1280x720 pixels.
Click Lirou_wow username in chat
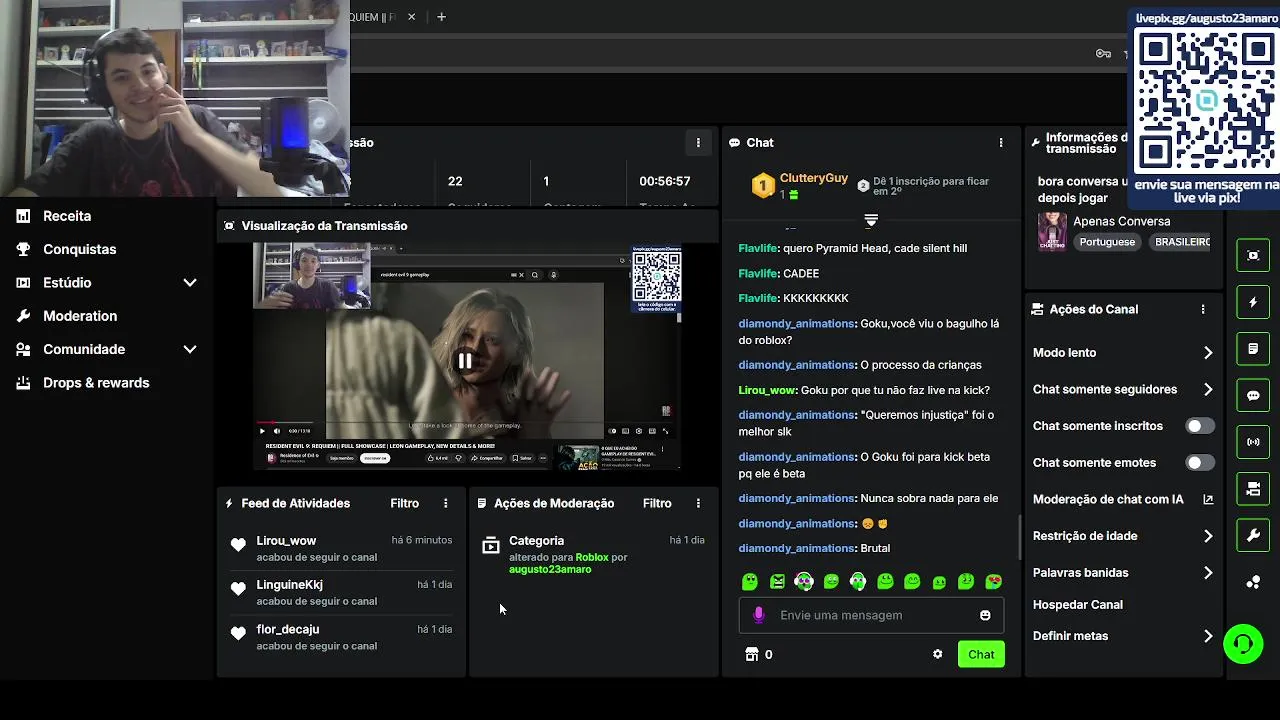[767, 390]
